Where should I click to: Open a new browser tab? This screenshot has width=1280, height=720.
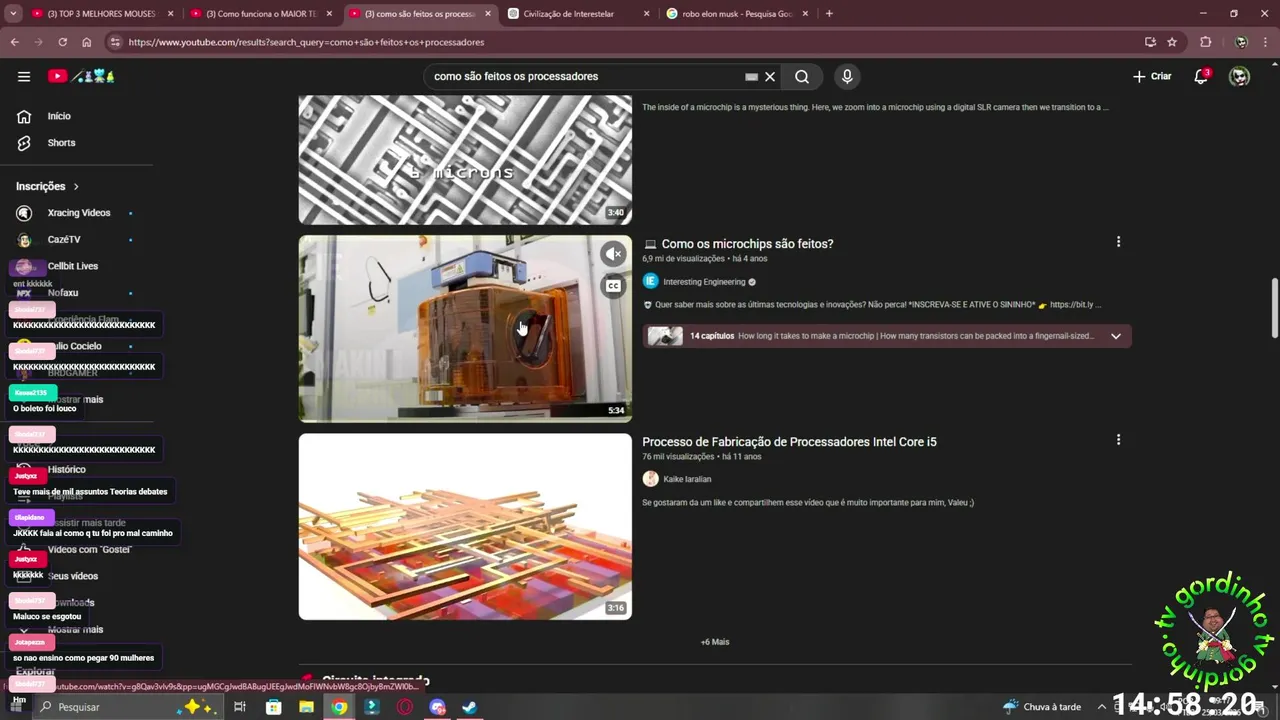pyautogui.click(x=829, y=14)
